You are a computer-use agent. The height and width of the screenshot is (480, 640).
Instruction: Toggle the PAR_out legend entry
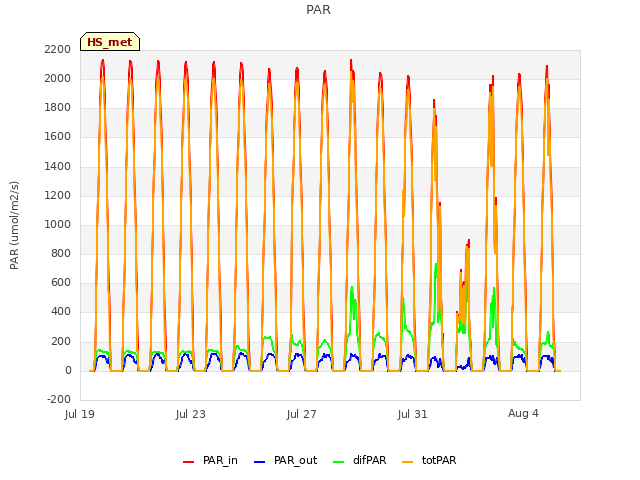pyautogui.click(x=285, y=460)
